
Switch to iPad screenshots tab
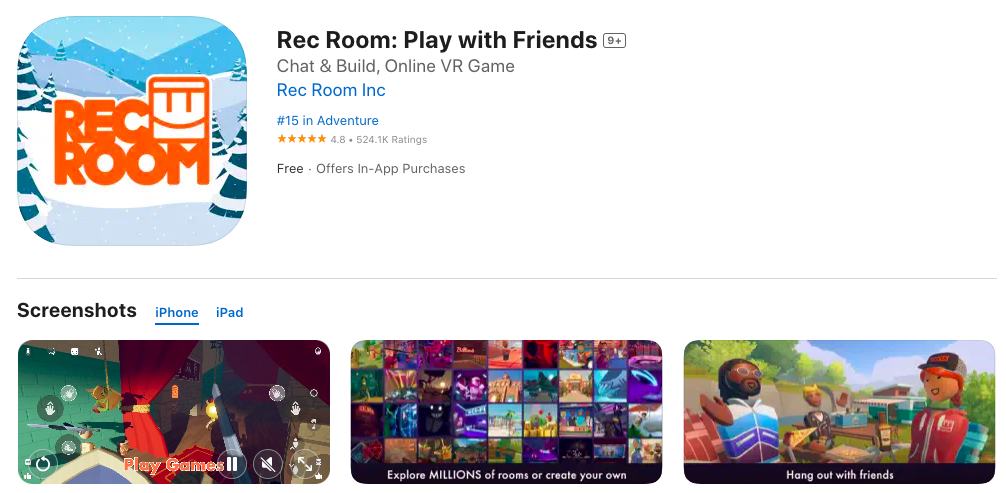click(x=230, y=313)
